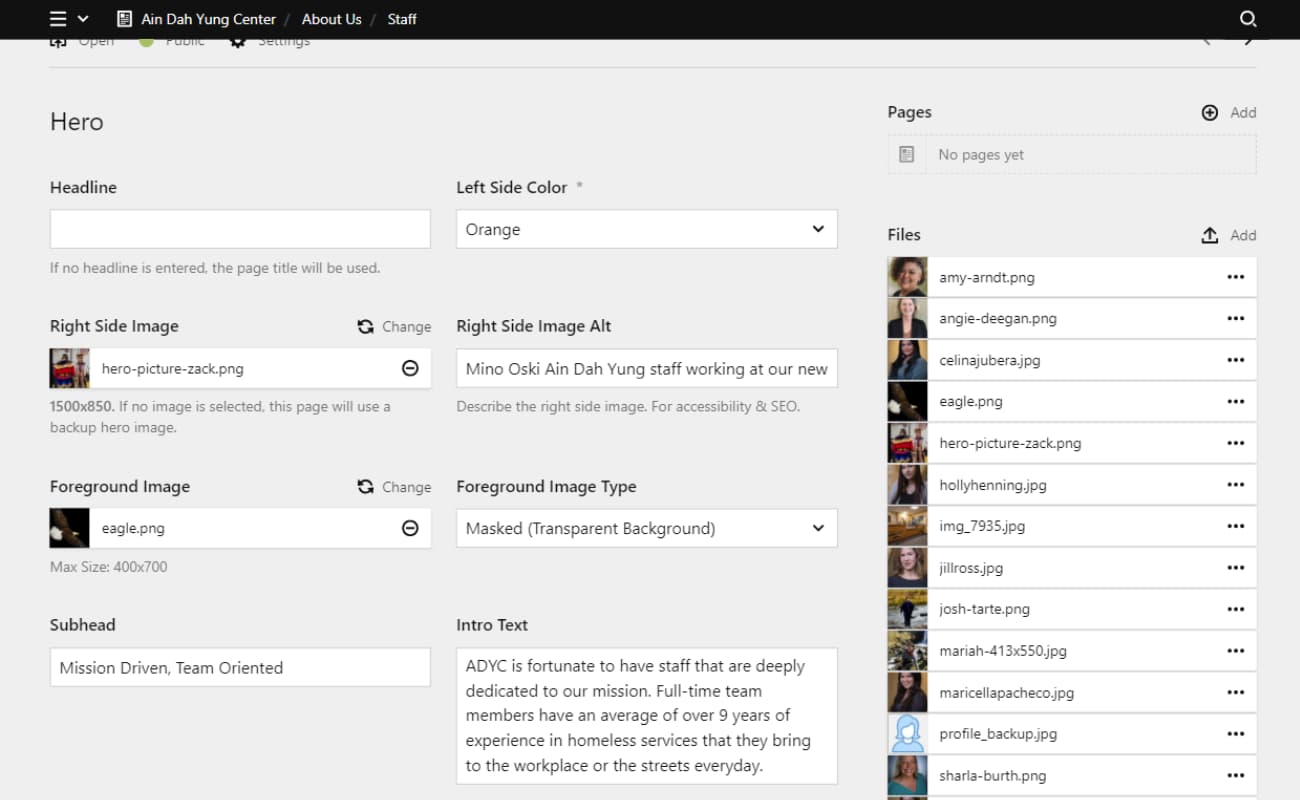The image size is (1300, 800).
Task: Open options for hollyhenning.jpg
Action: (1235, 485)
